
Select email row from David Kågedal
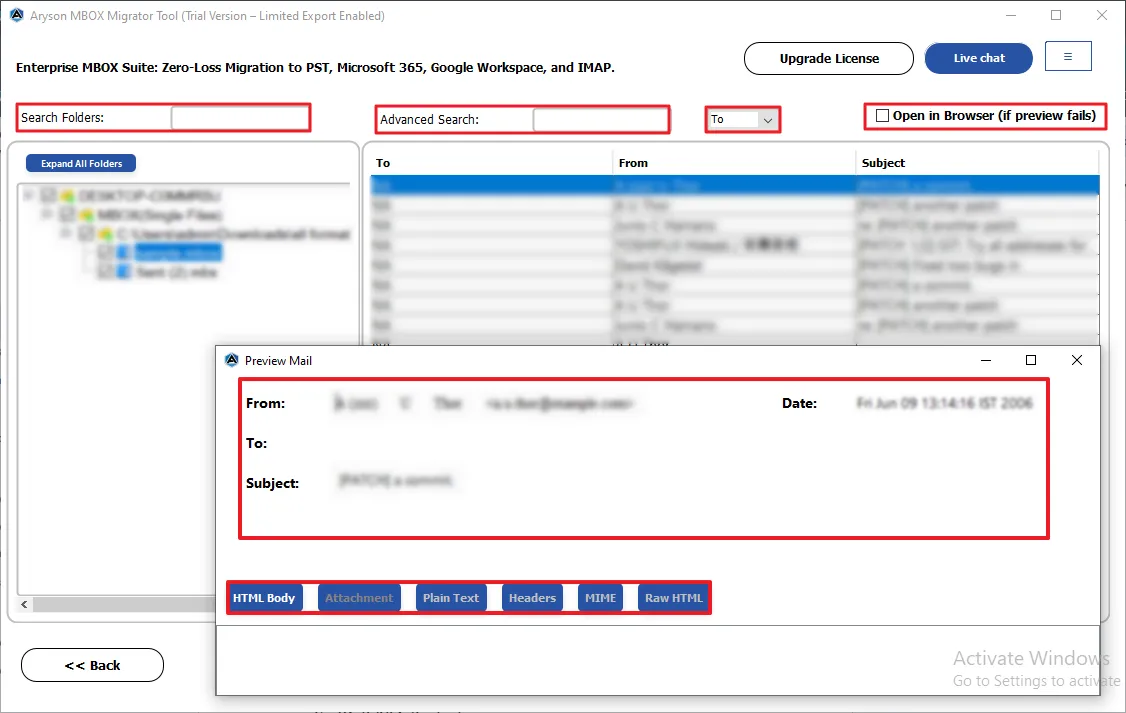tap(735, 266)
